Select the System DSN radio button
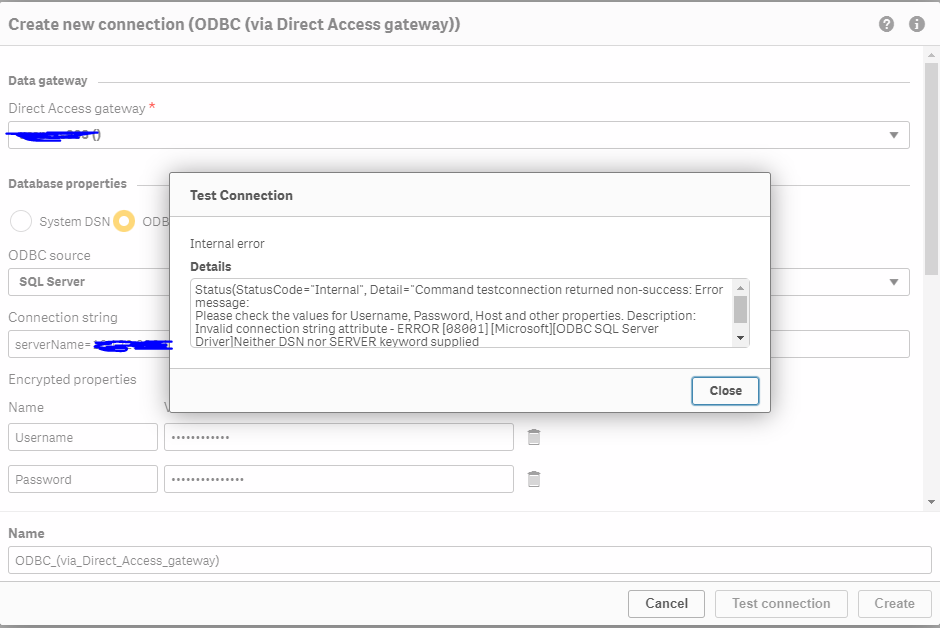Viewport: 940px width, 628px height. (20, 221)
